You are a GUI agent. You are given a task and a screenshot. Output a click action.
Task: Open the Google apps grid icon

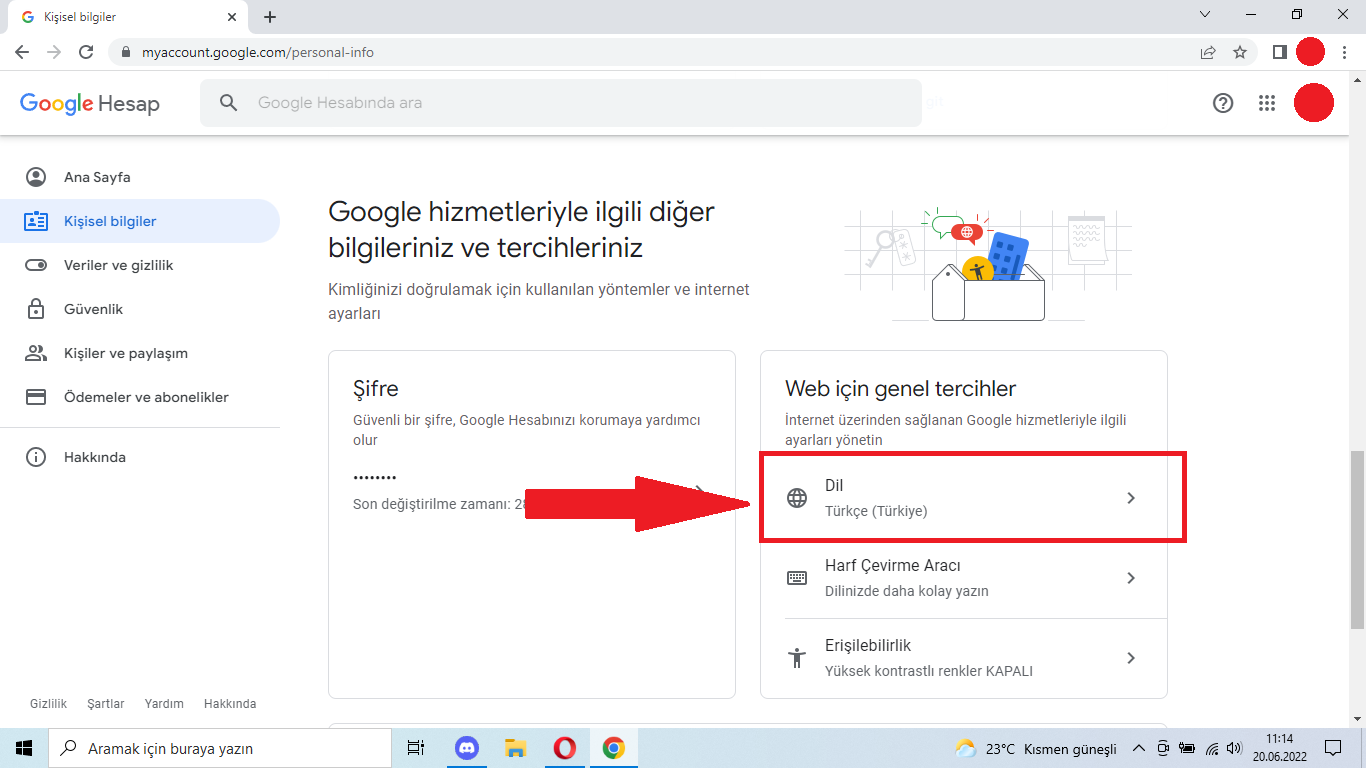tap(1267, 103)
